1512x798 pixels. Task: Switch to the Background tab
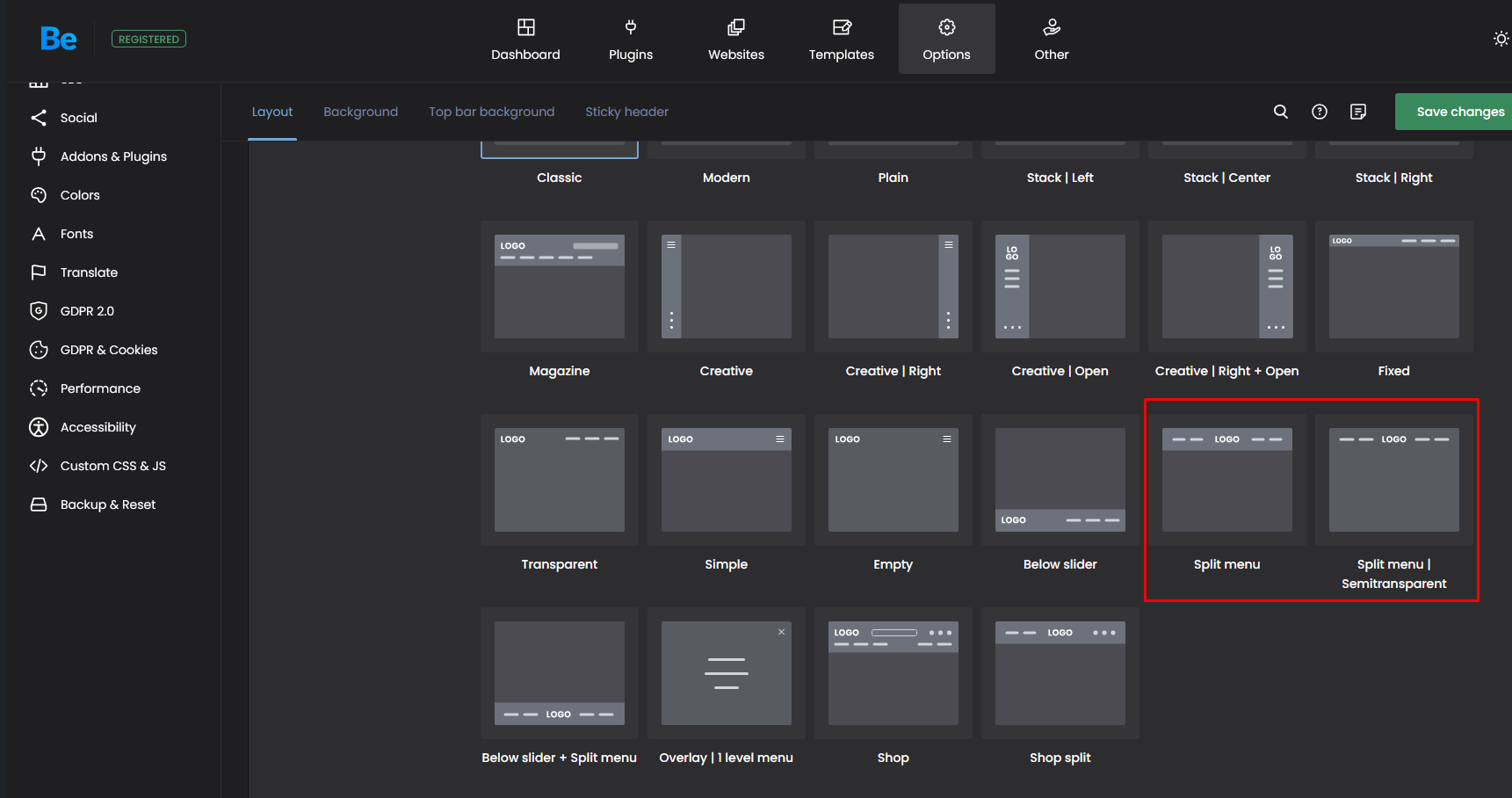pyautogui.click(x=360, y=112)
